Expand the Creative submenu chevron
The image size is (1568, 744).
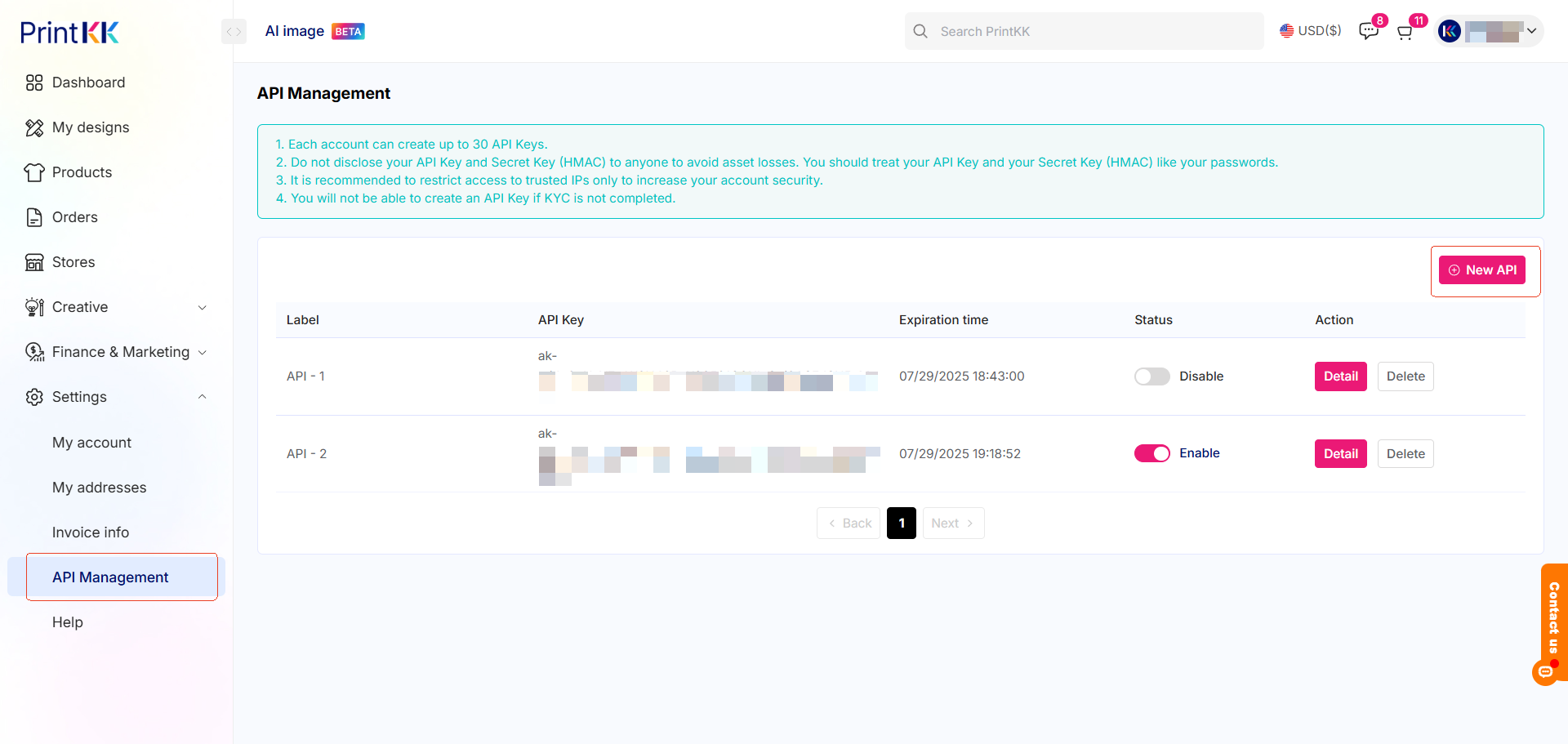pos(203,307)
